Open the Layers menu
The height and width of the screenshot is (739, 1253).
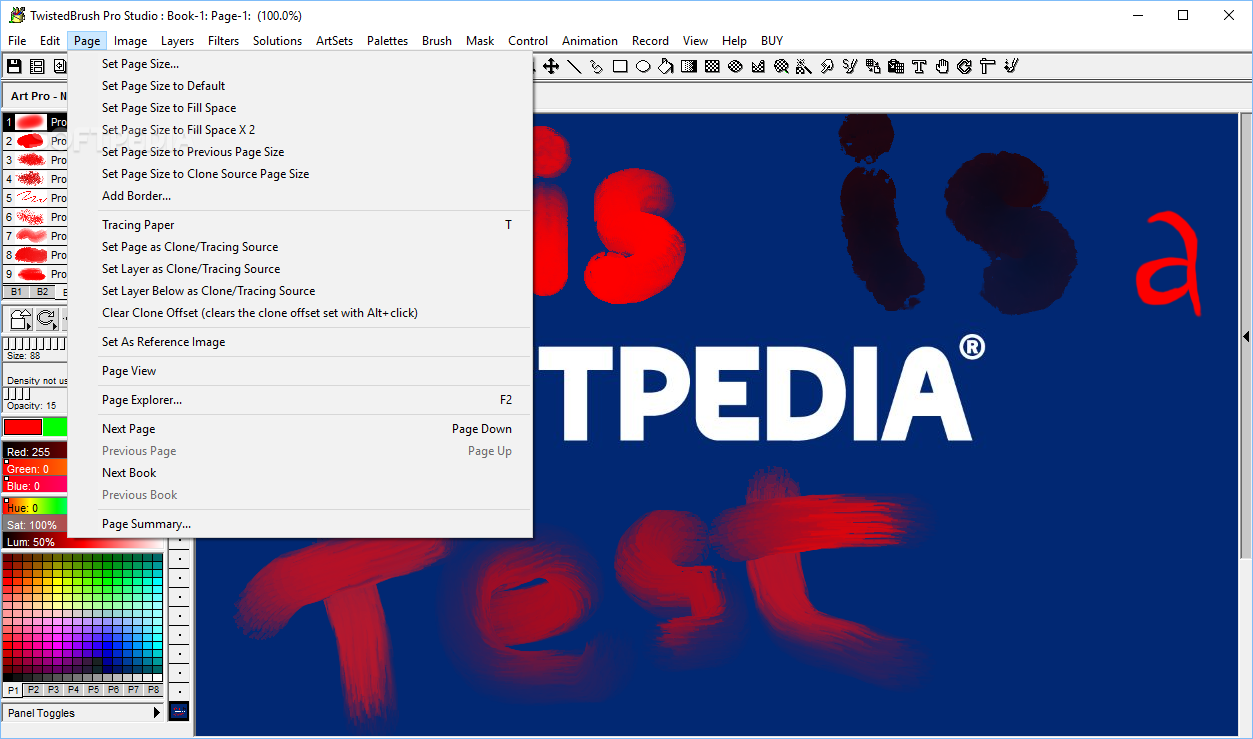177,41
